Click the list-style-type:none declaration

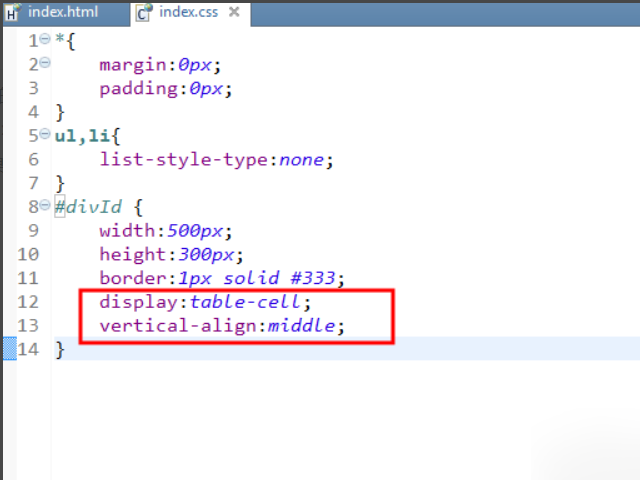tap(216, 160)
